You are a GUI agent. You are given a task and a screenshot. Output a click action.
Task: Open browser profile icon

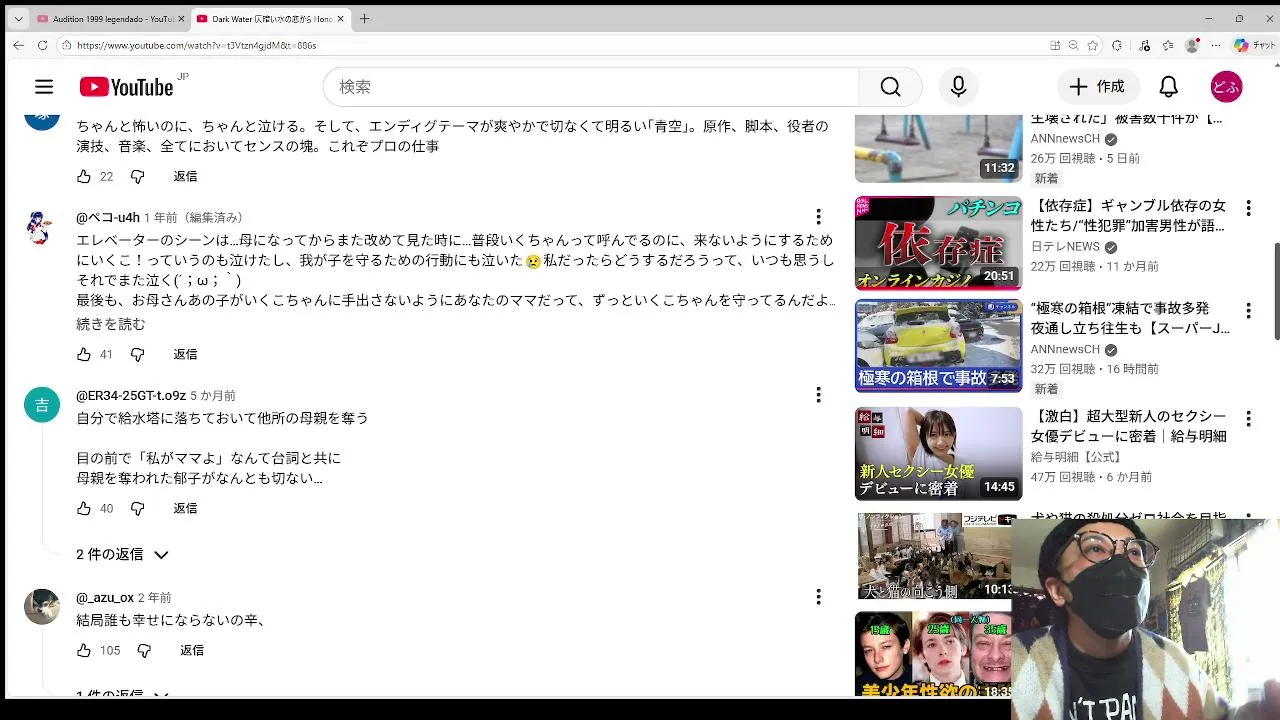click(1192, 45)
